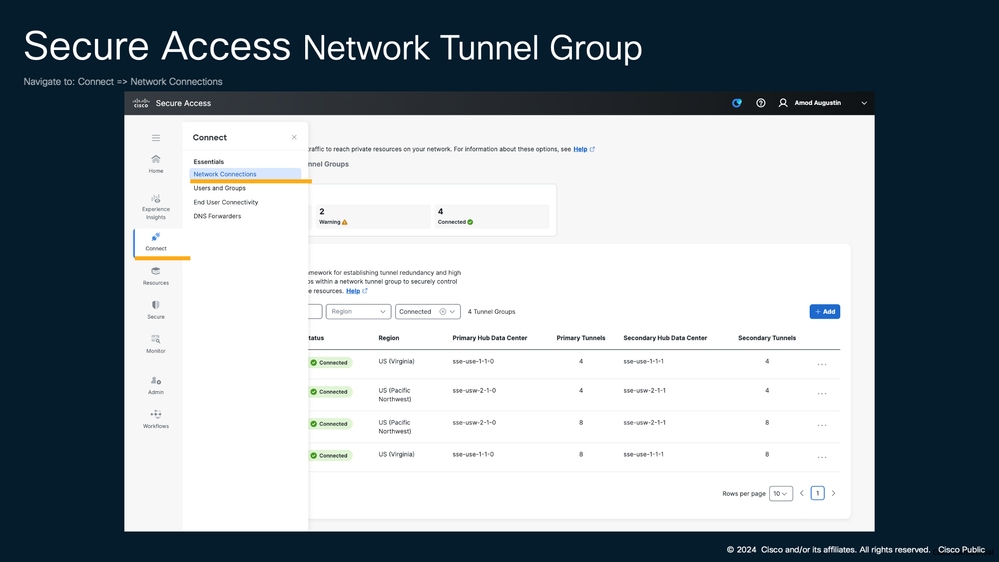Click the Cisco logo in header
This screenshot has height=562, width=999.
click(x=141, y=103)
